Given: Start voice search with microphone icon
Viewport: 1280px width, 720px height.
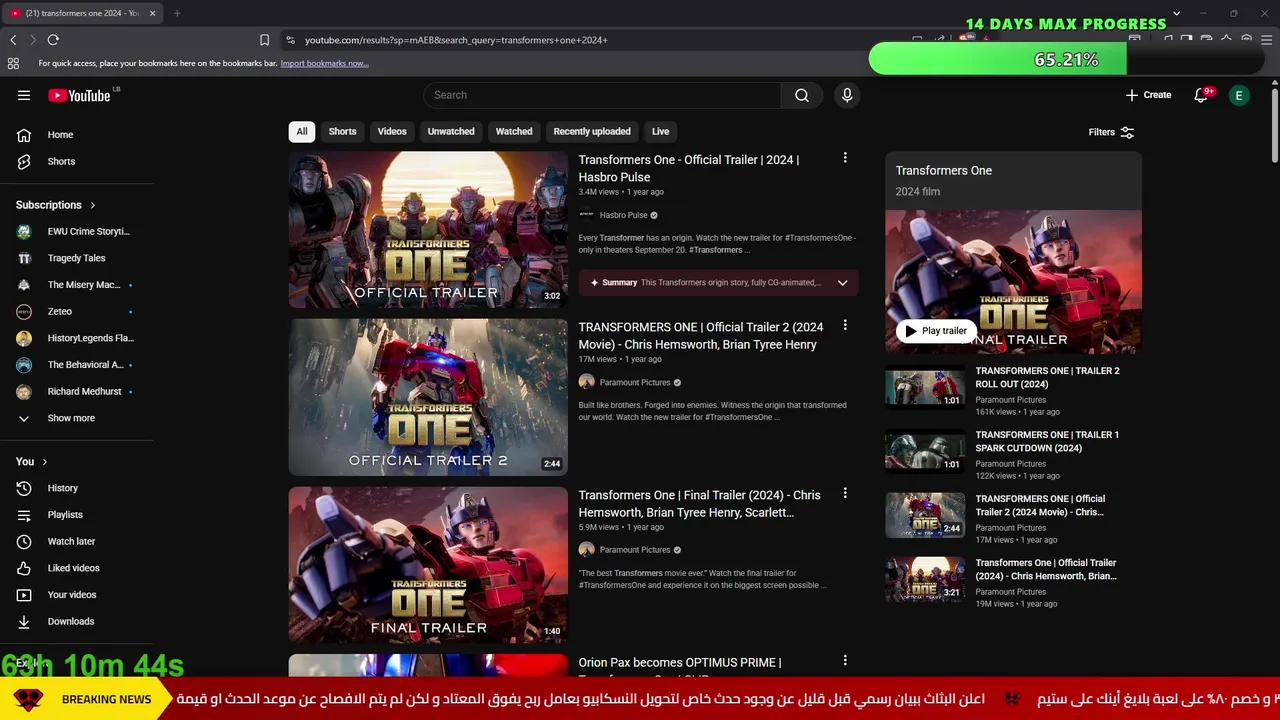Looking at the screenshot, I should click(847, 95).
